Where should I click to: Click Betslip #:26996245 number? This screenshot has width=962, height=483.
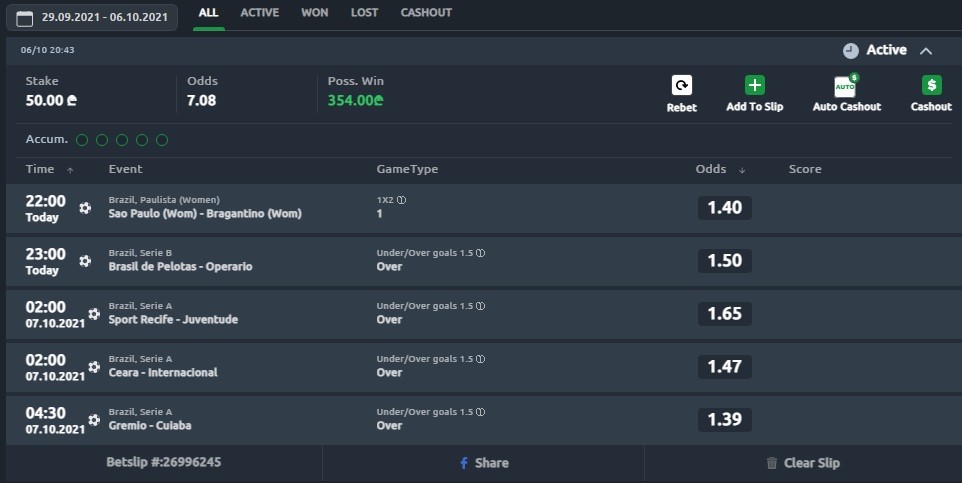click(164, 462)
